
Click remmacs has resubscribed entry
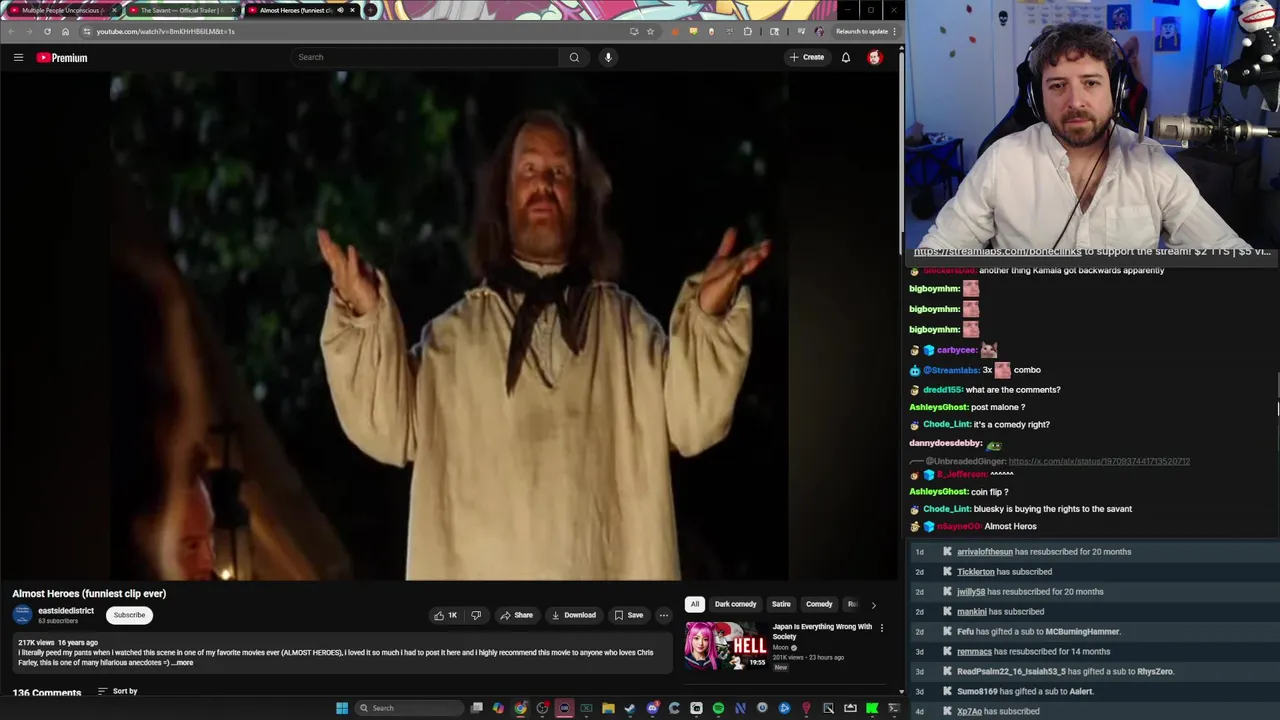click(x=1033, y=652)
